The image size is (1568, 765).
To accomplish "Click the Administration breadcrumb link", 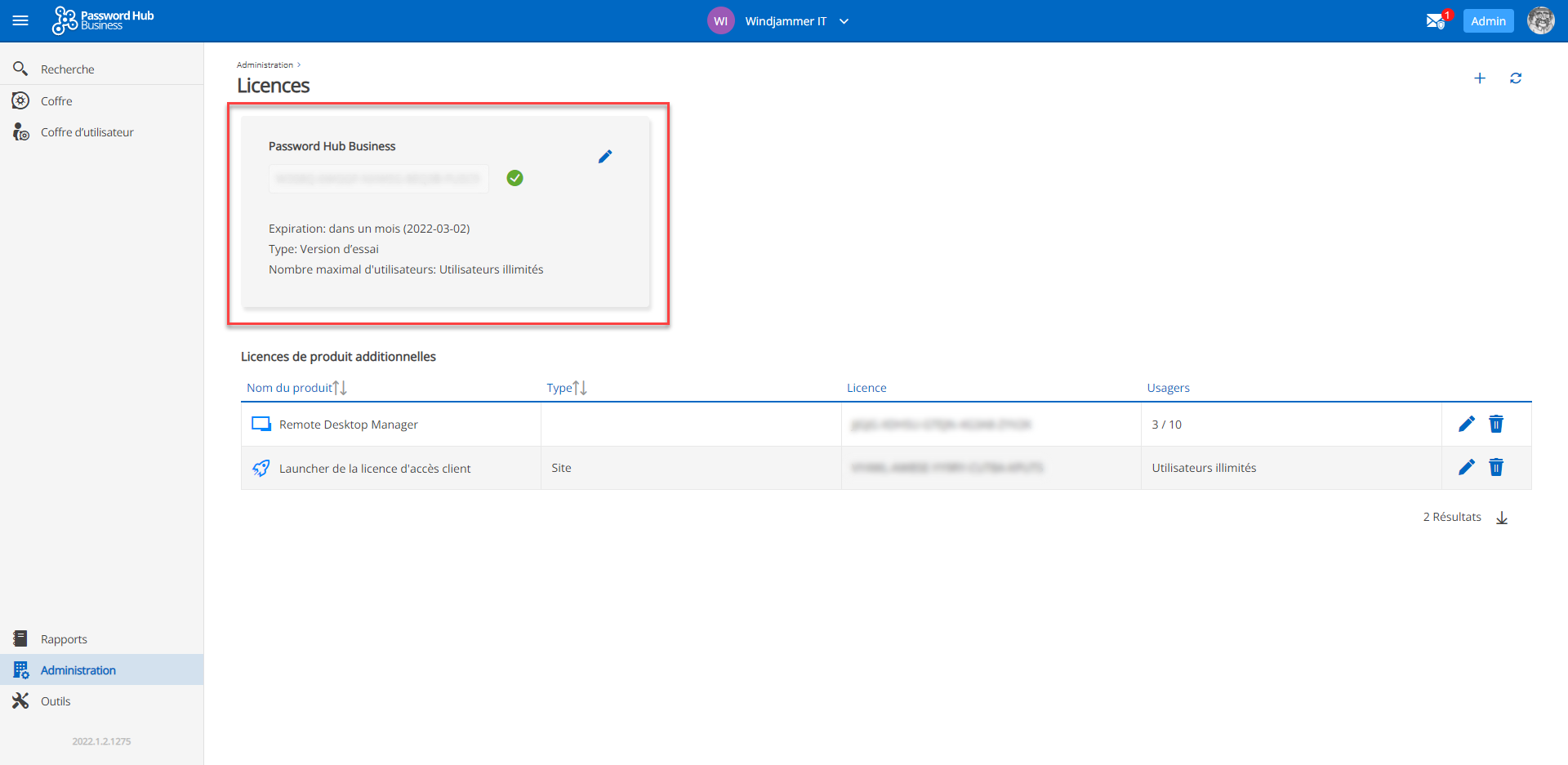I will (265, 64).
